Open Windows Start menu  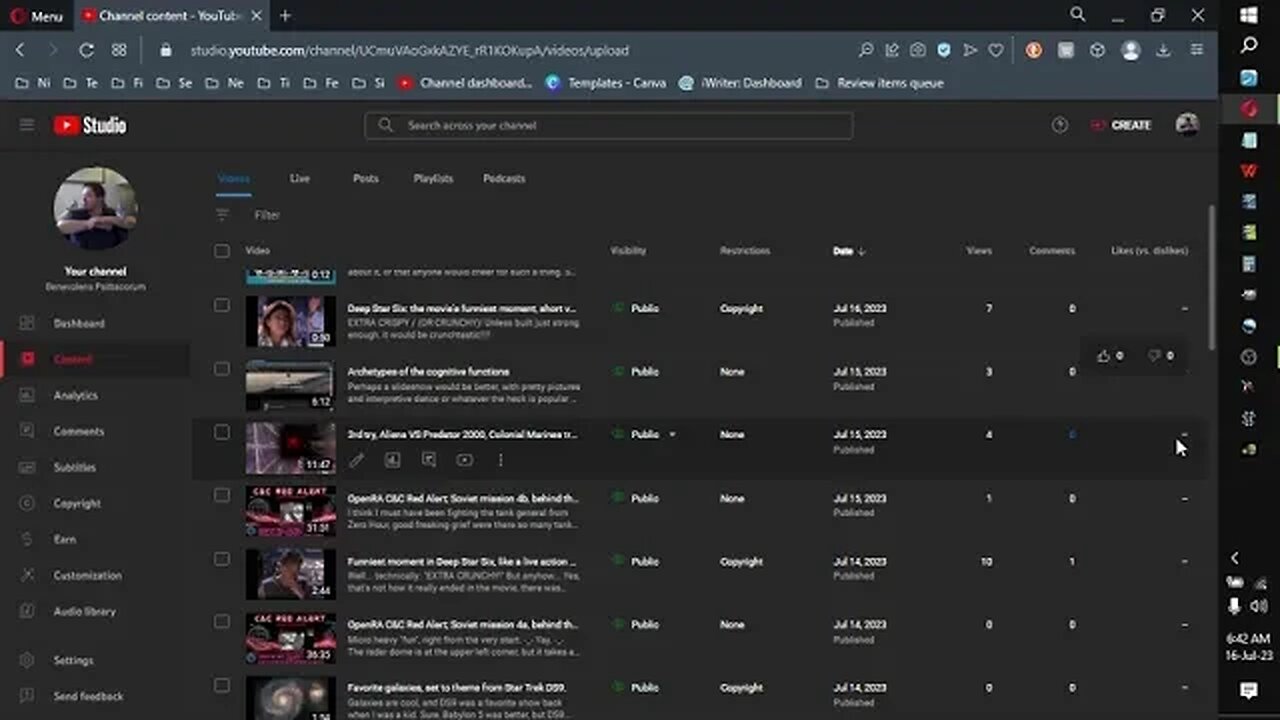point(1249,15)
